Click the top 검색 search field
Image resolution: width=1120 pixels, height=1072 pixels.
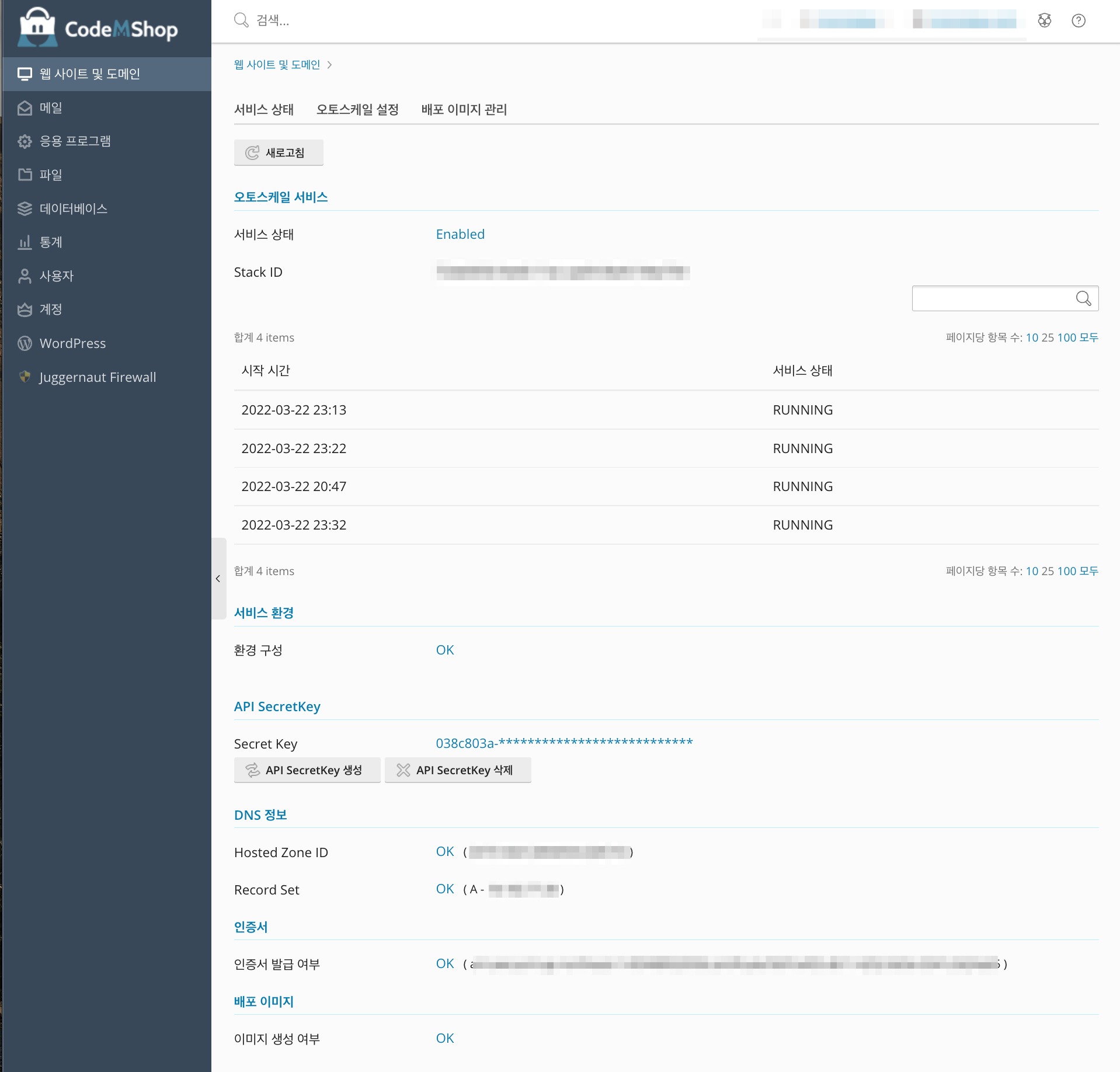coord(409,21)
